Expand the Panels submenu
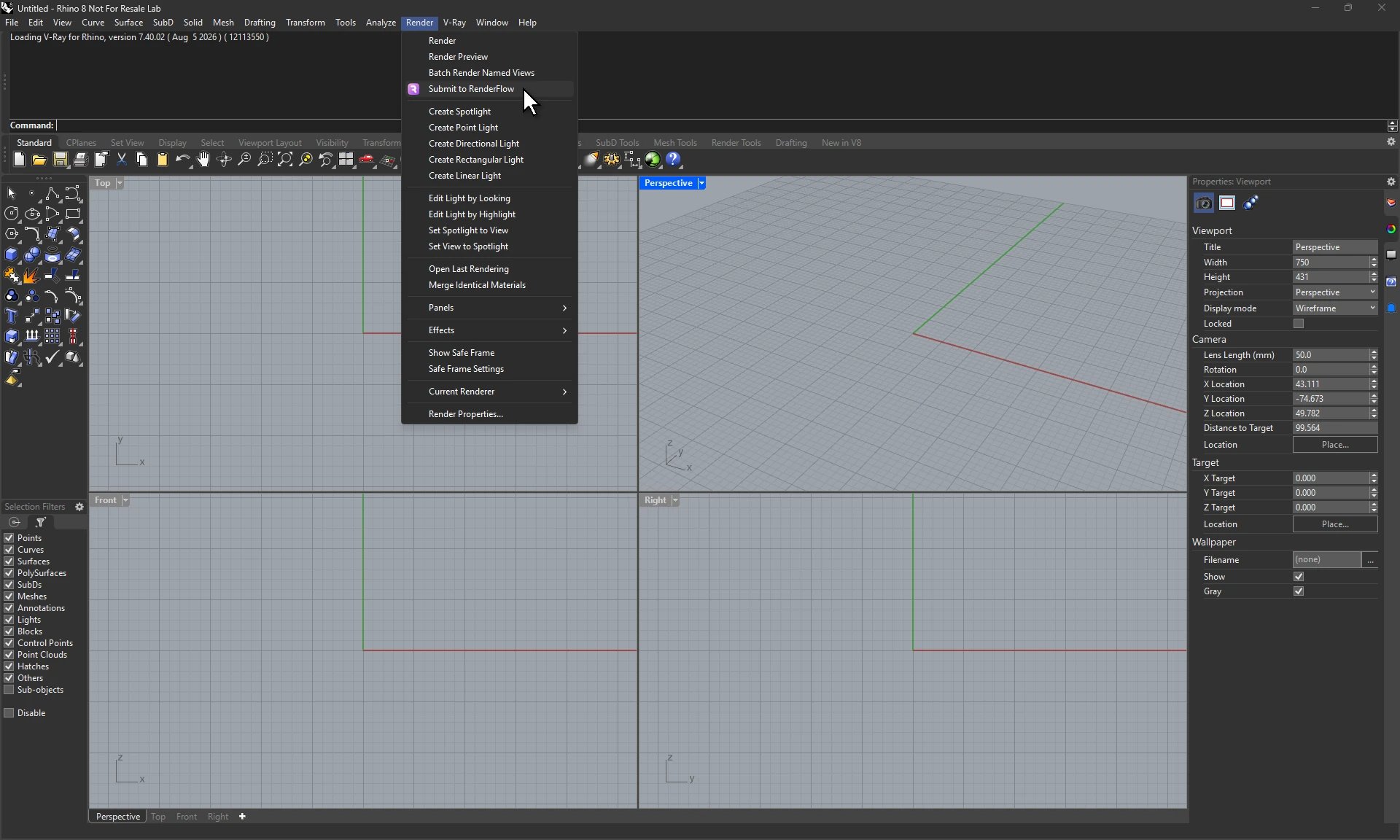 click(x=489, y=308)
